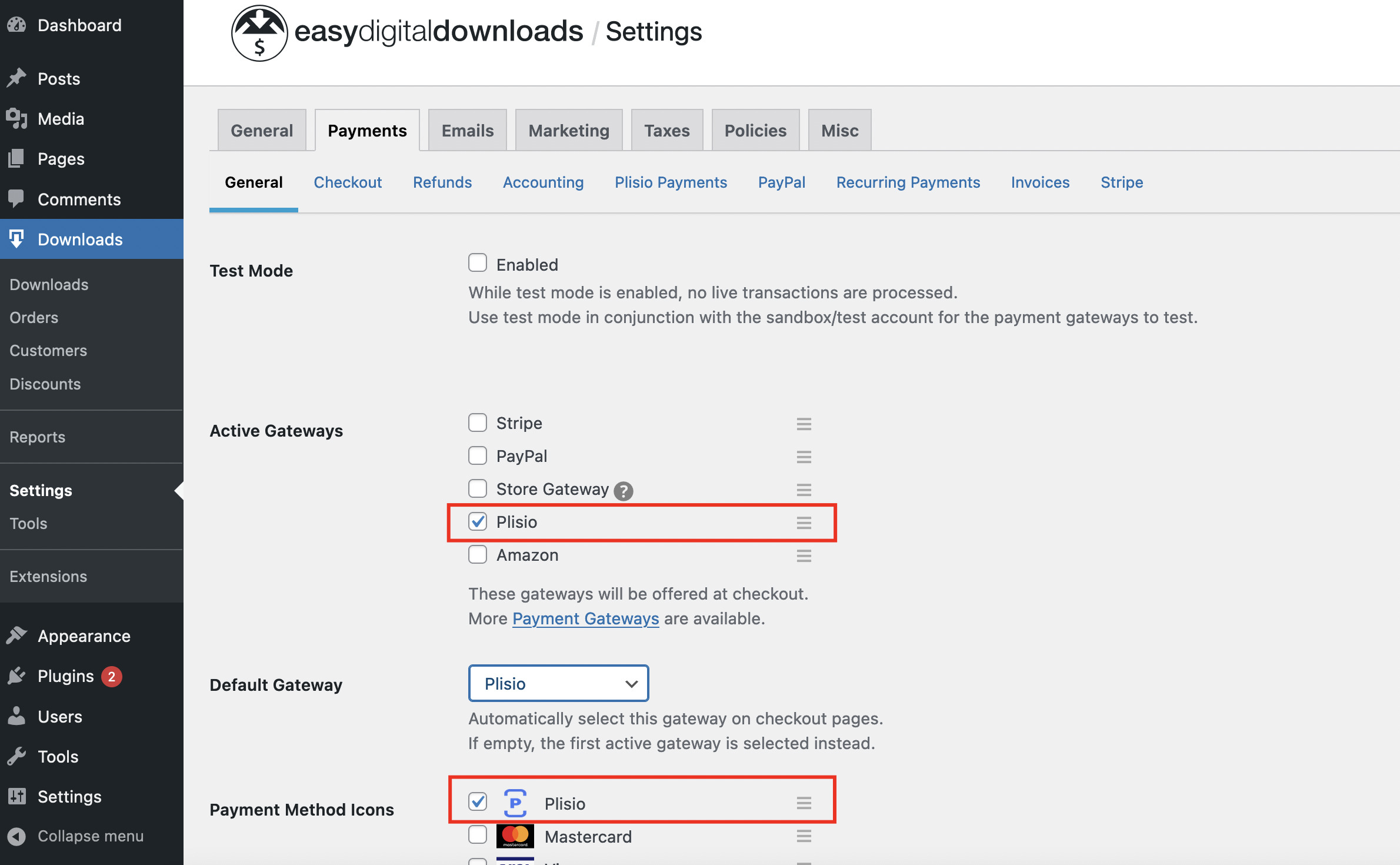Open Reports in the Downloads submenu

point(37,437)
